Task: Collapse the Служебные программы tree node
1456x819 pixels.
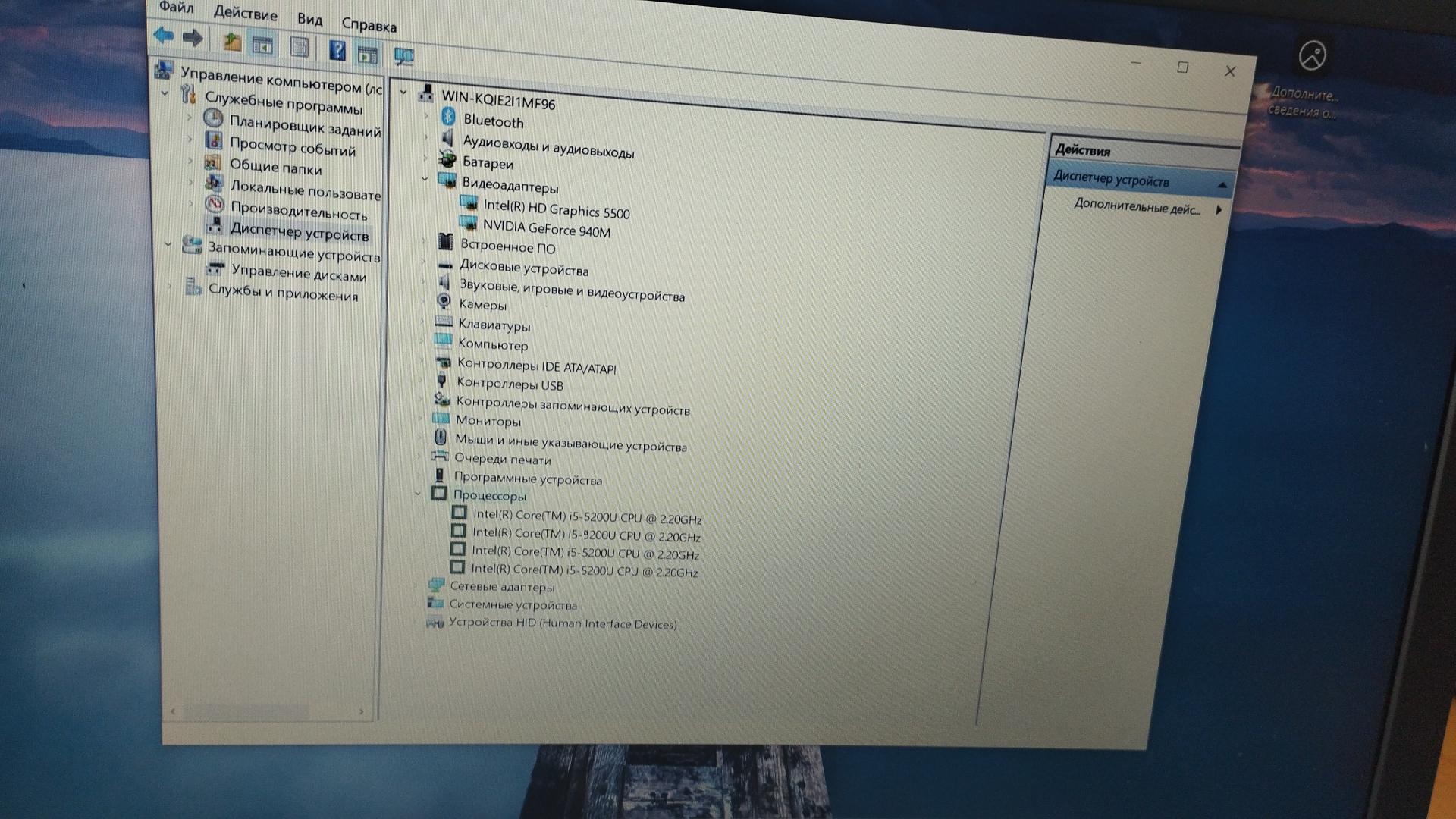Action: (165, 93)
